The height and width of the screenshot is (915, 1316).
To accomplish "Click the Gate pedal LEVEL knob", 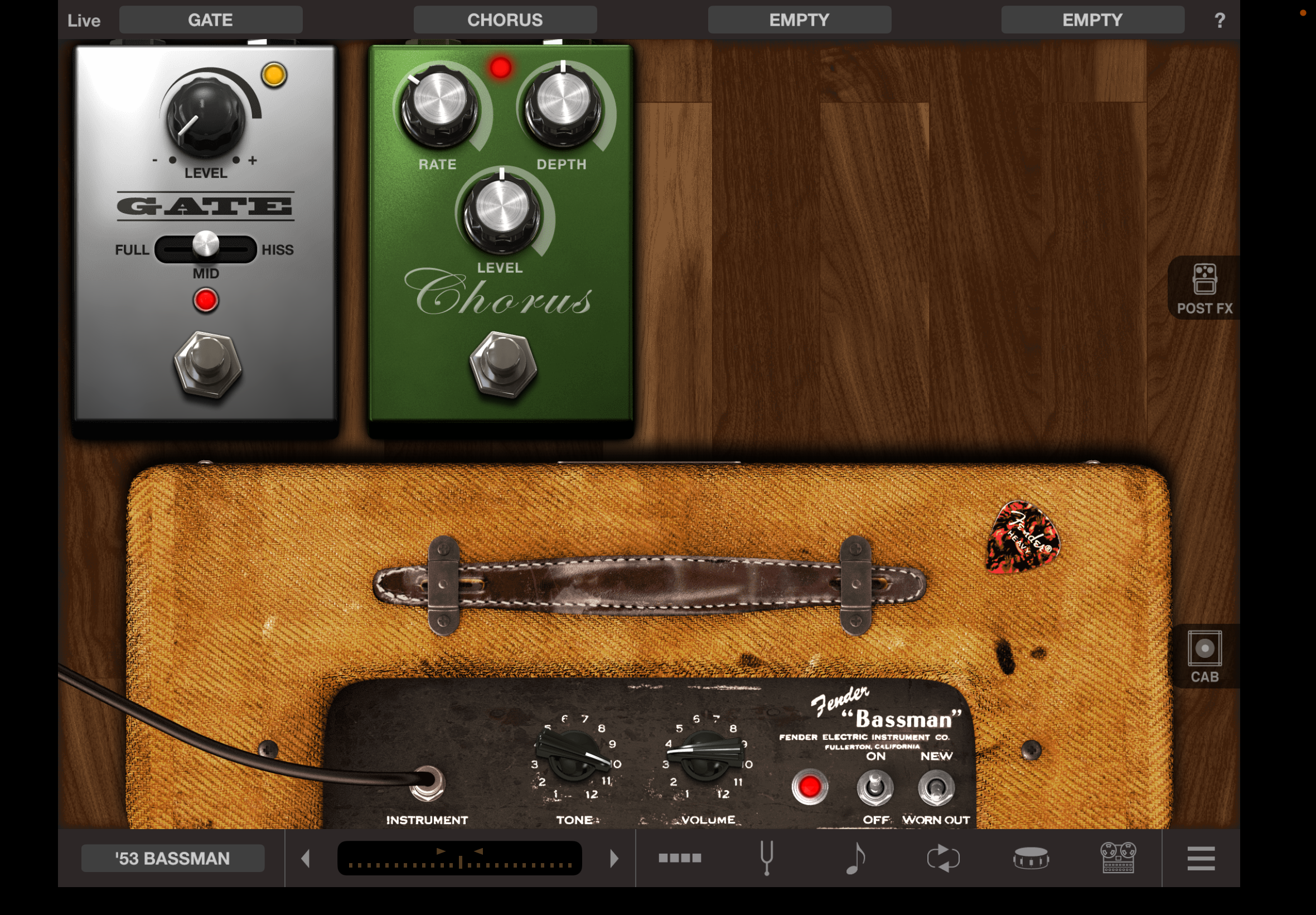I will click(x=205, y=118).
